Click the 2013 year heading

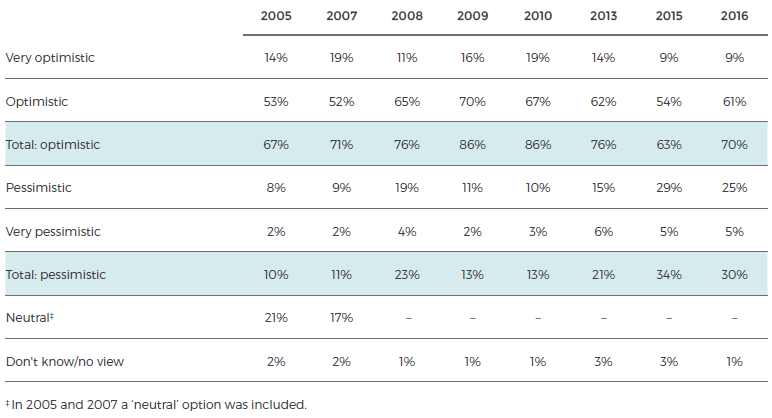[603, 16]
